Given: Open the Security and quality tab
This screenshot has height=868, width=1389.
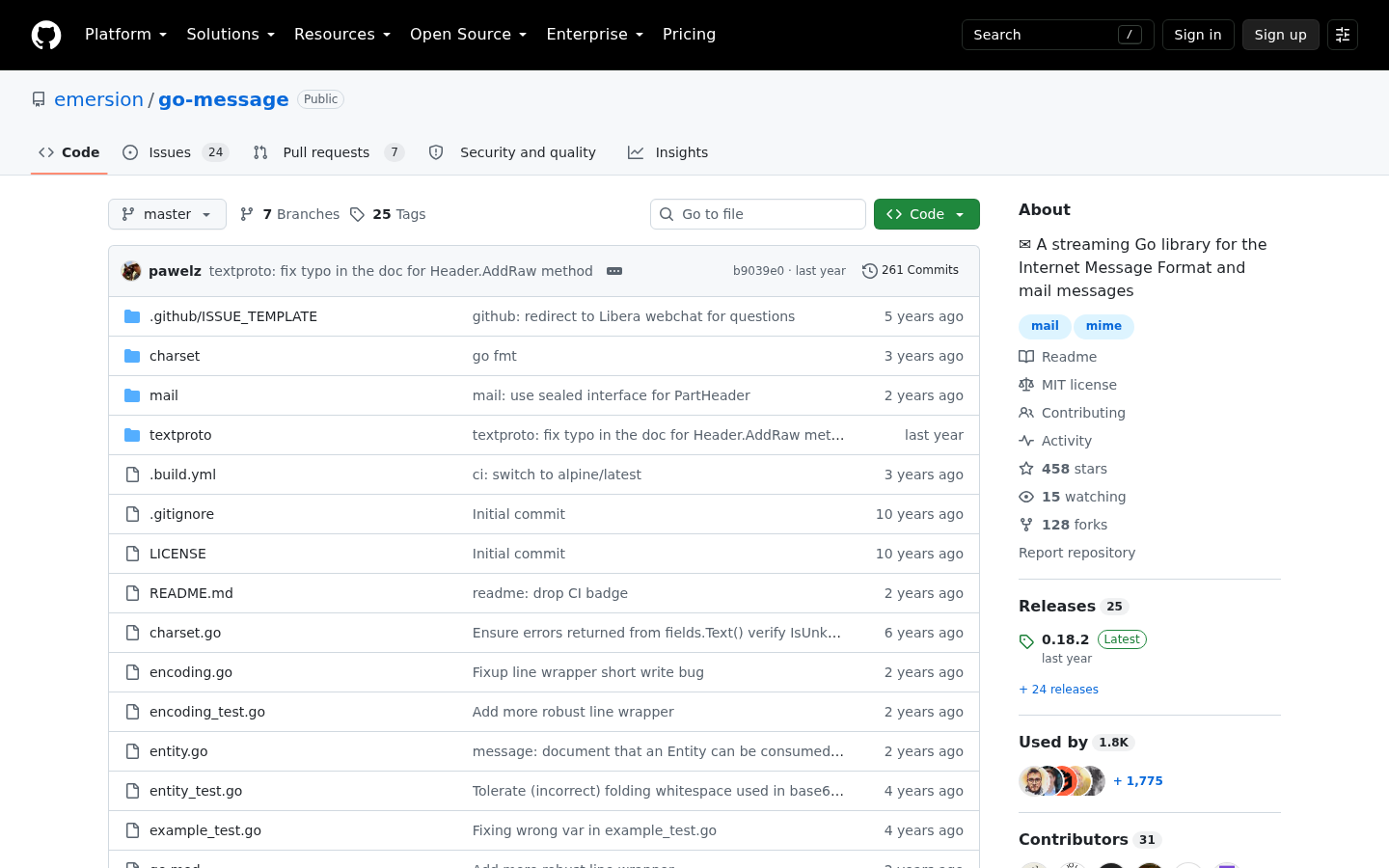Looking at the screenshot, I should pyautogui.click(x=512, y=152).
